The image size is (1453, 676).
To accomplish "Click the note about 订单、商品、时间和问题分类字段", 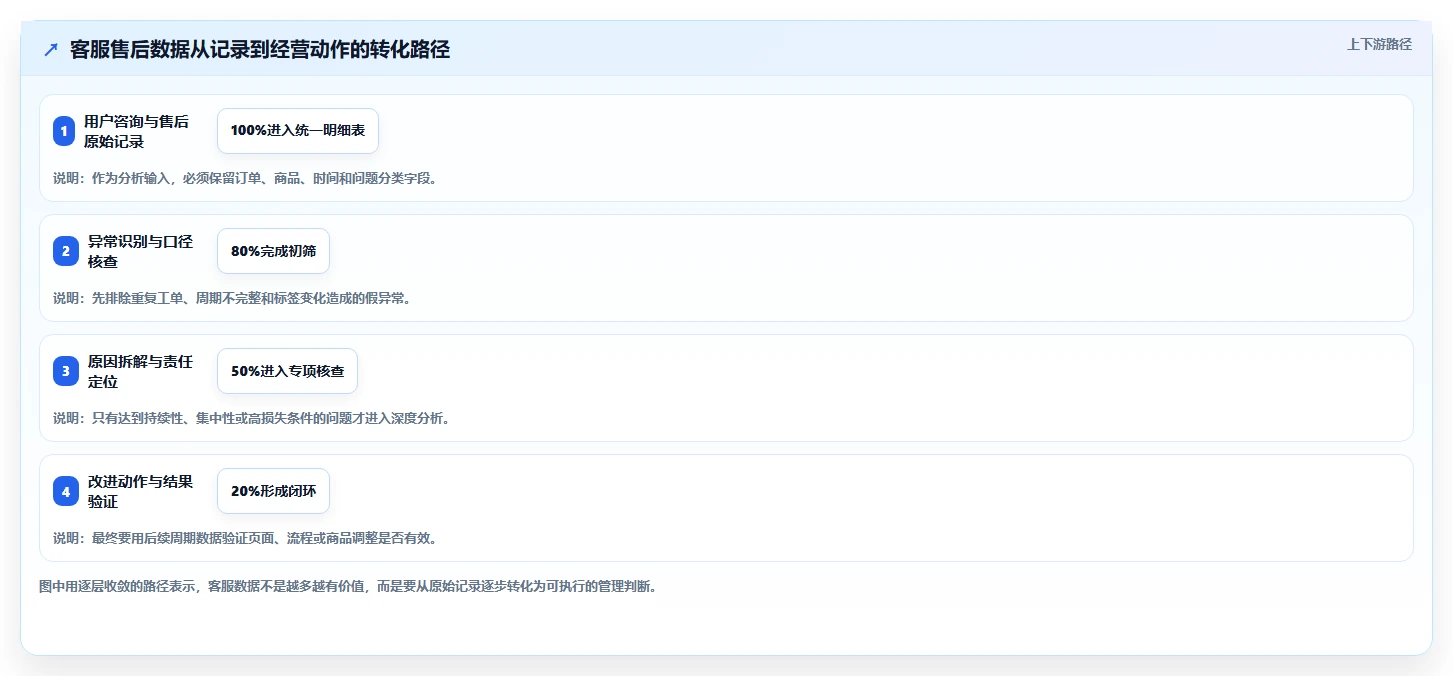I will pos(245,178).
